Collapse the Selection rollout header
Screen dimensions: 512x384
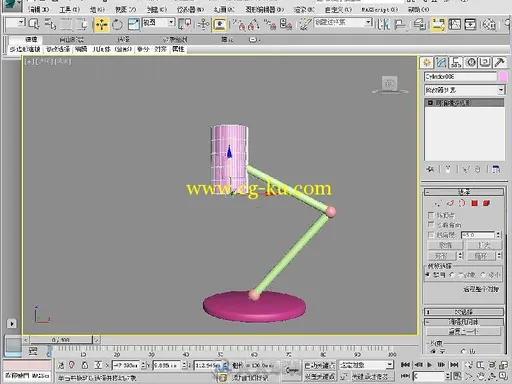click(464, 192)
